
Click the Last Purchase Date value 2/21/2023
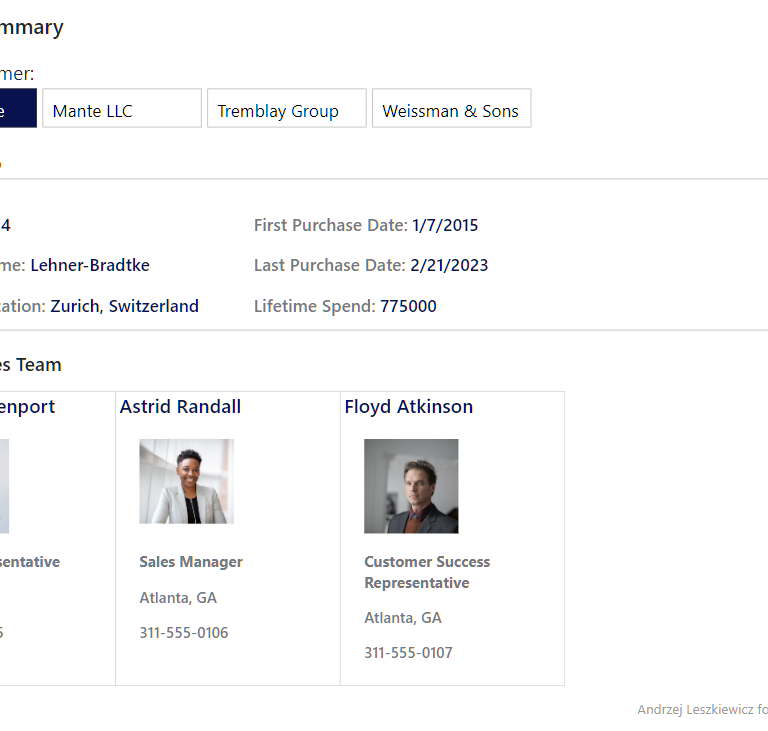click(x=449, y=266)
